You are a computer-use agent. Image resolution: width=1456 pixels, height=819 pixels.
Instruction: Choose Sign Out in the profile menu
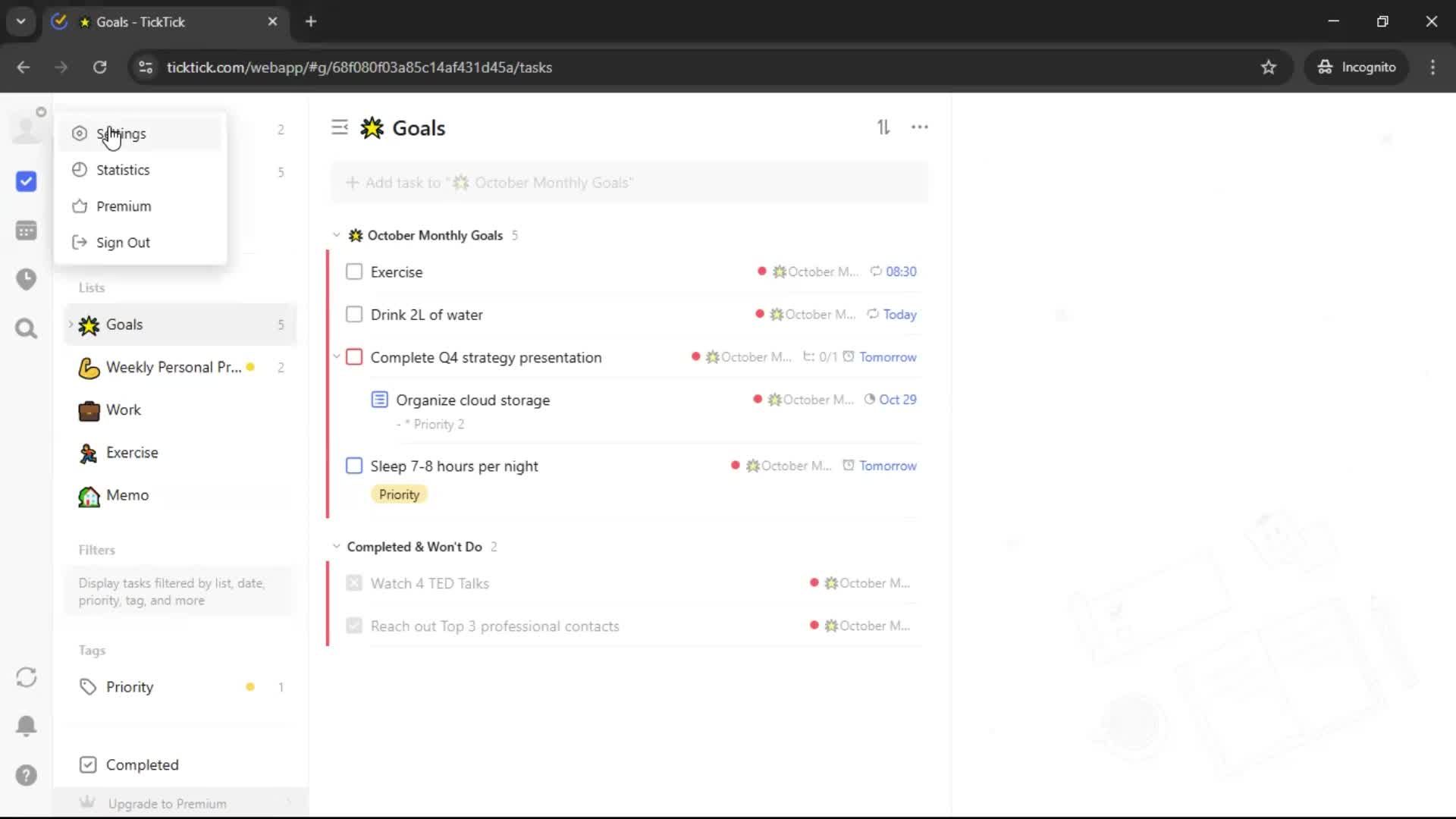click(123, 243)
